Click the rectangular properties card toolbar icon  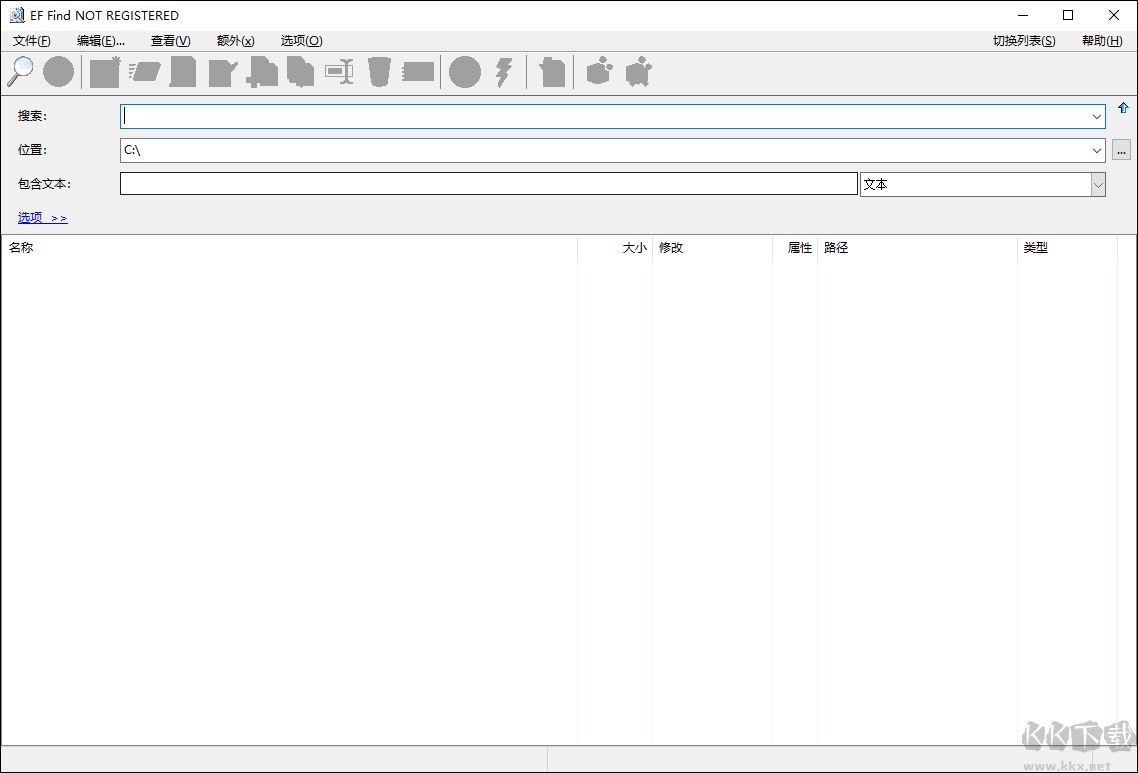418,72
